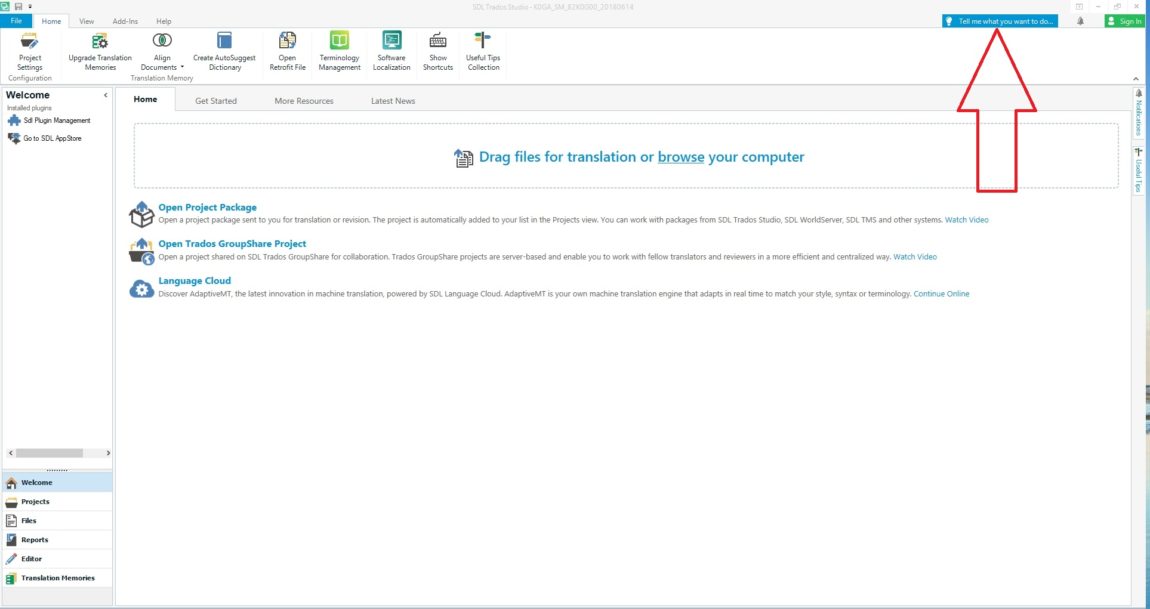Open Project Settings from the ribbon

point(30,51)
